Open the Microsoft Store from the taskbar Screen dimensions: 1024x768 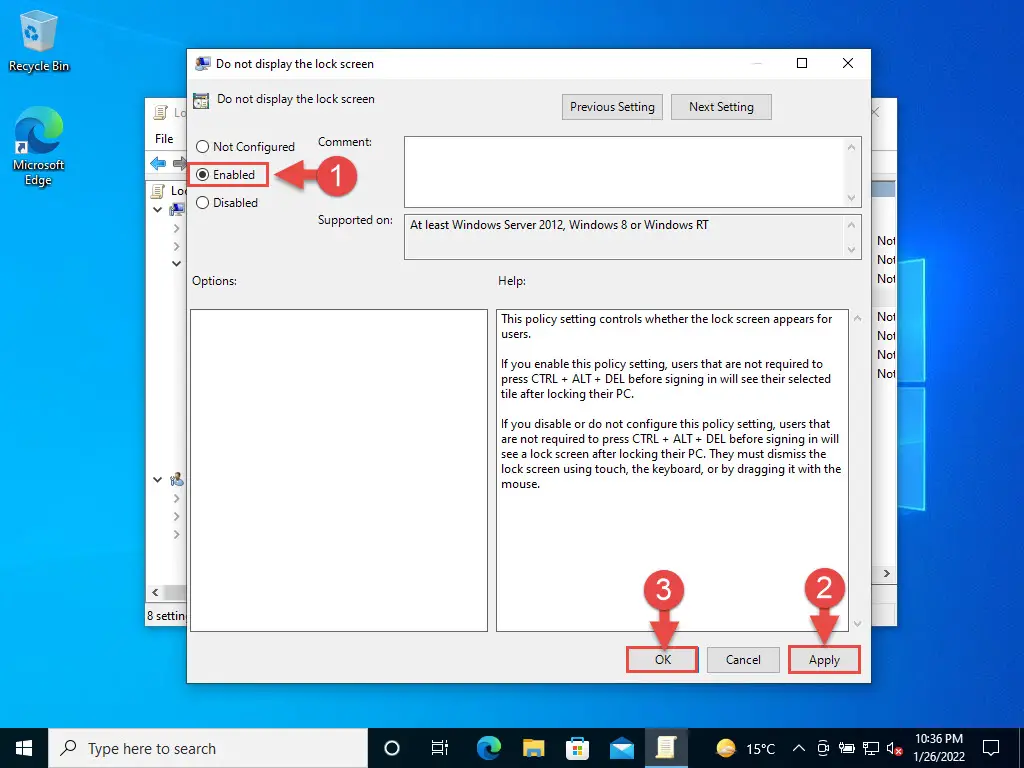tap(578, 748)
